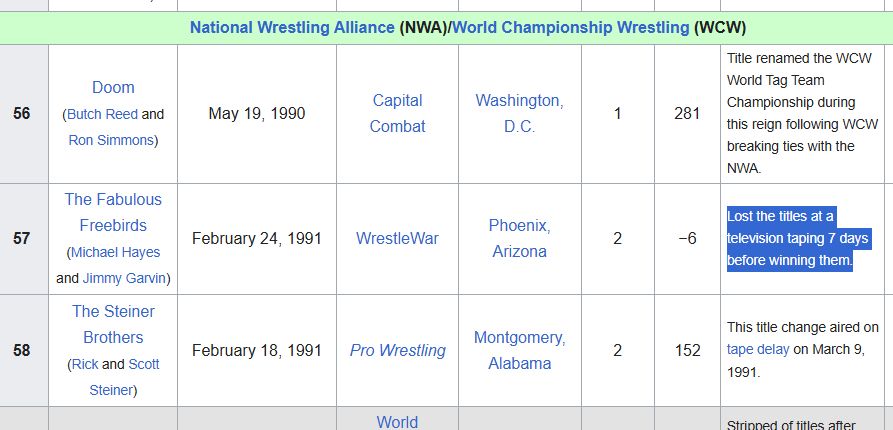
Task: Open Jimmy Garvin's page
Action: click(x=124, y=279)
